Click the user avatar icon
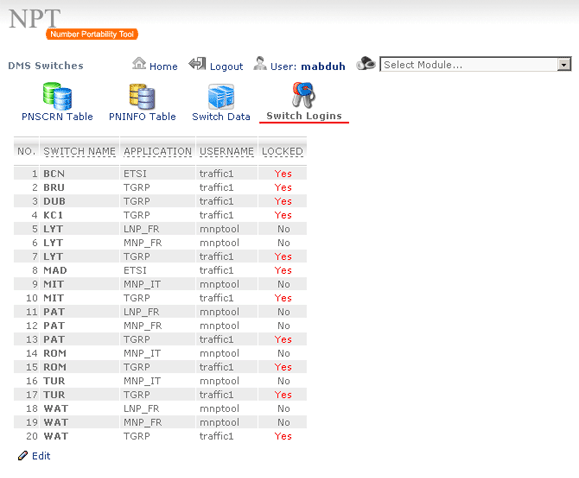This screenshot has height=478, width=579. 260,64
